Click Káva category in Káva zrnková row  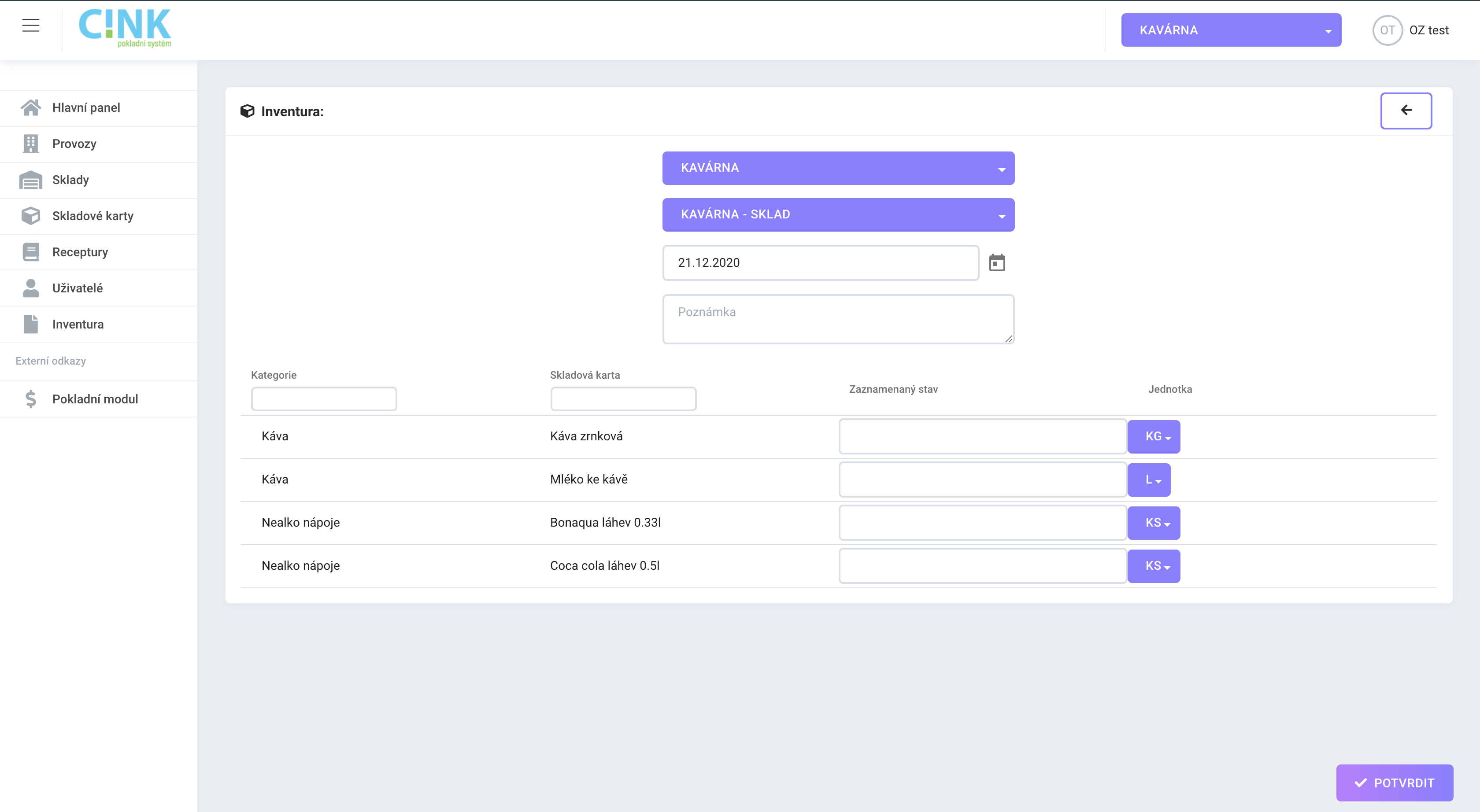click(x=274, y=436)
